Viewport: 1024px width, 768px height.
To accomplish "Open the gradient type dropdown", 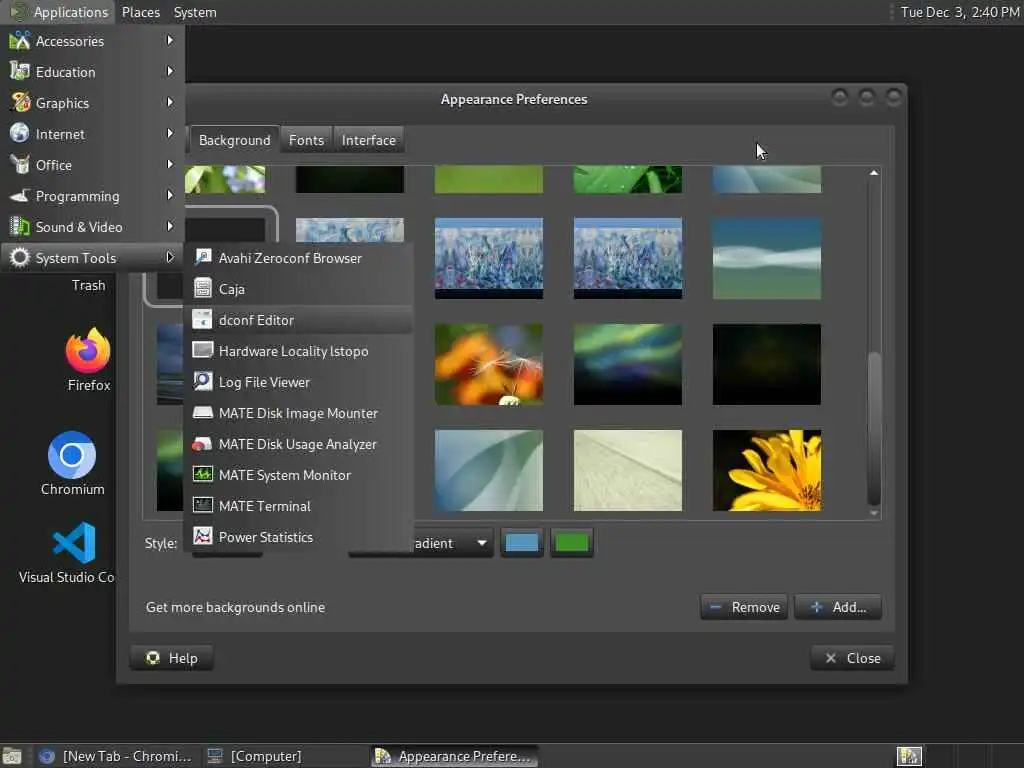I will [x=452, y=543].
